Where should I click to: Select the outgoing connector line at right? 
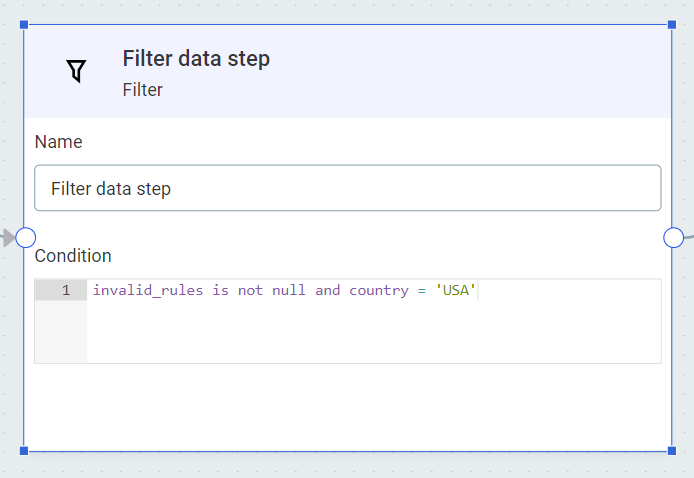tap(689, 235)
